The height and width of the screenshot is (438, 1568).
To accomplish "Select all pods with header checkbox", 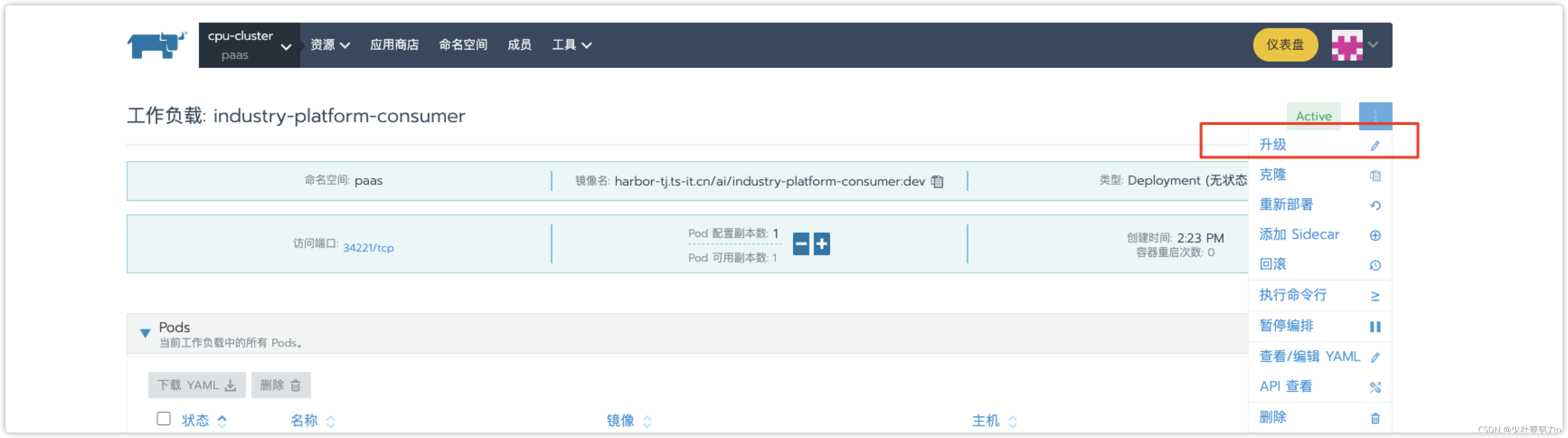I will 163,419.
